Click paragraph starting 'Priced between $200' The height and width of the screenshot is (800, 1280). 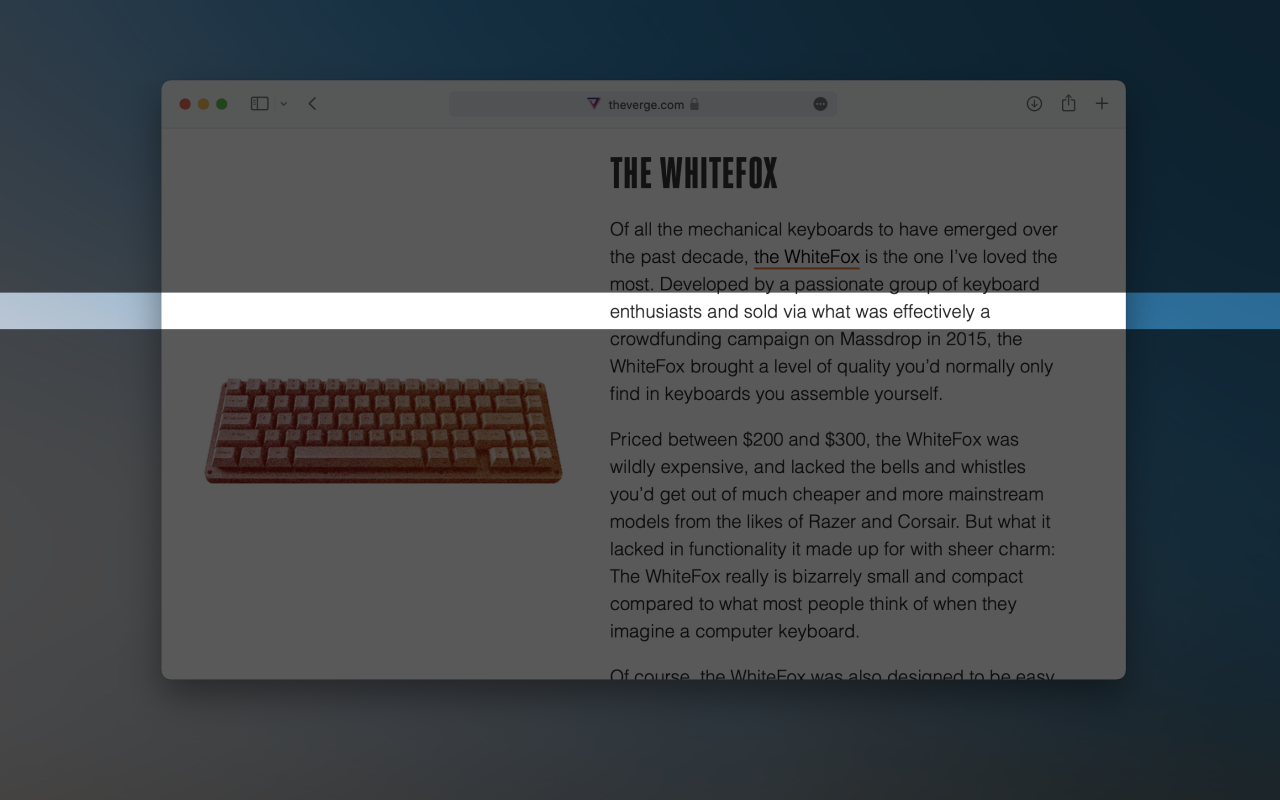(833, 535)
